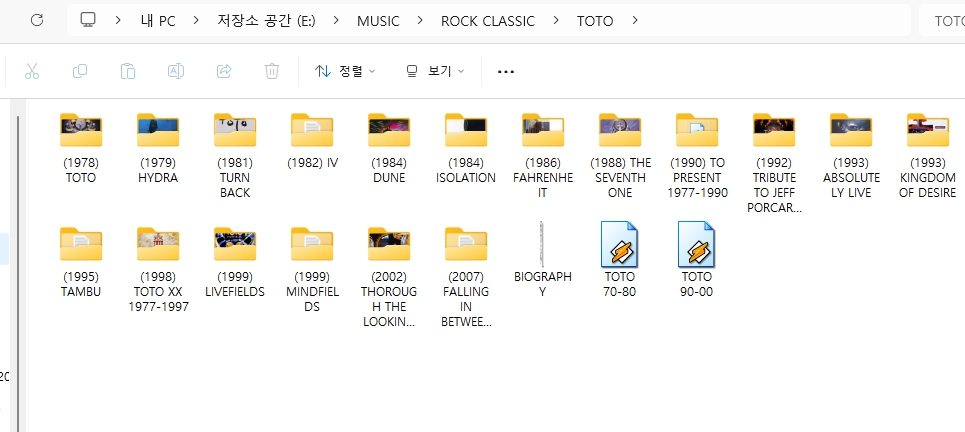
Task: Go to MUSIC folder in breadcrumb
Action: (378, 20)
